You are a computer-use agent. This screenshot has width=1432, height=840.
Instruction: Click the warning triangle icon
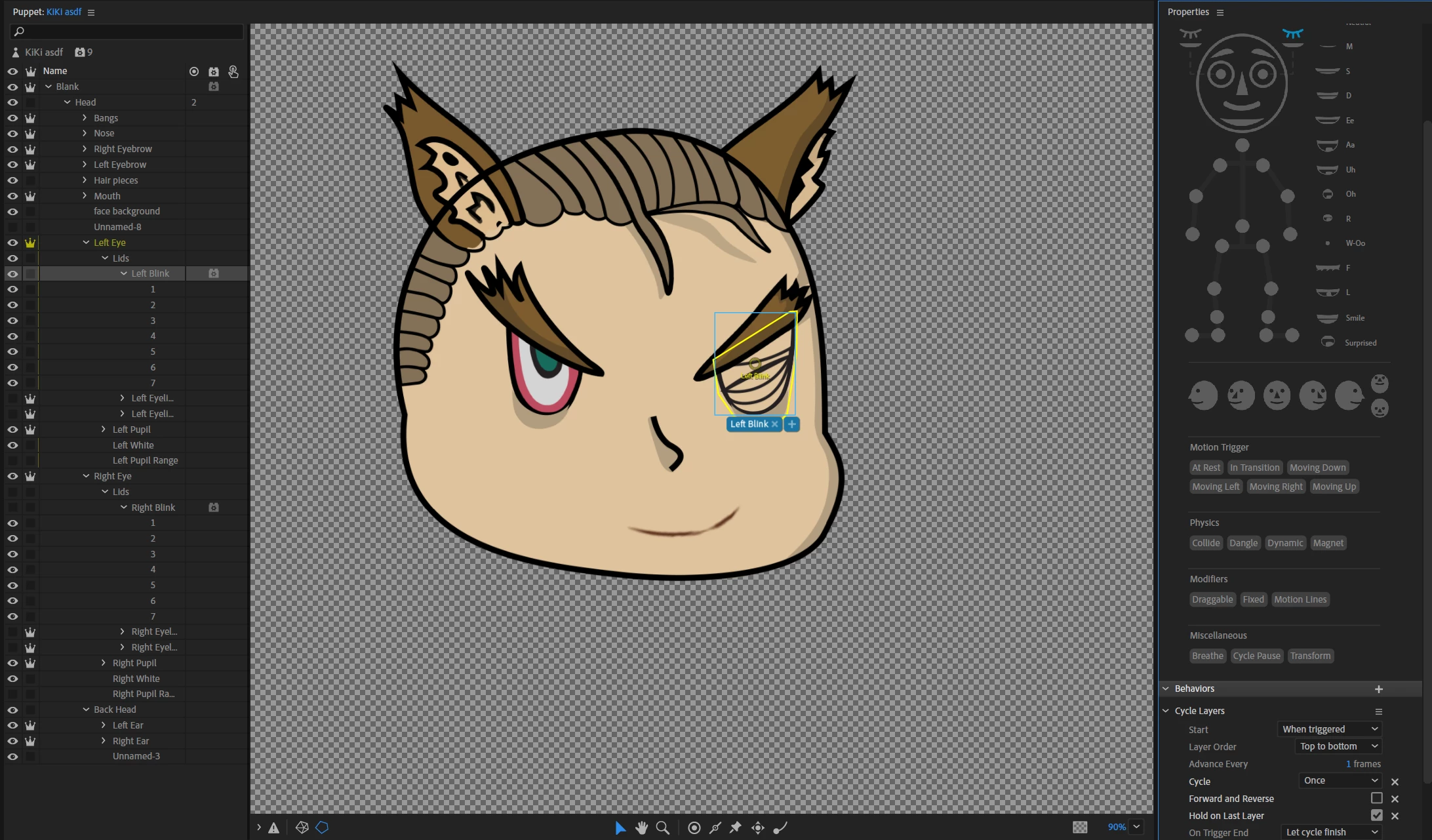tap(274, 828)
